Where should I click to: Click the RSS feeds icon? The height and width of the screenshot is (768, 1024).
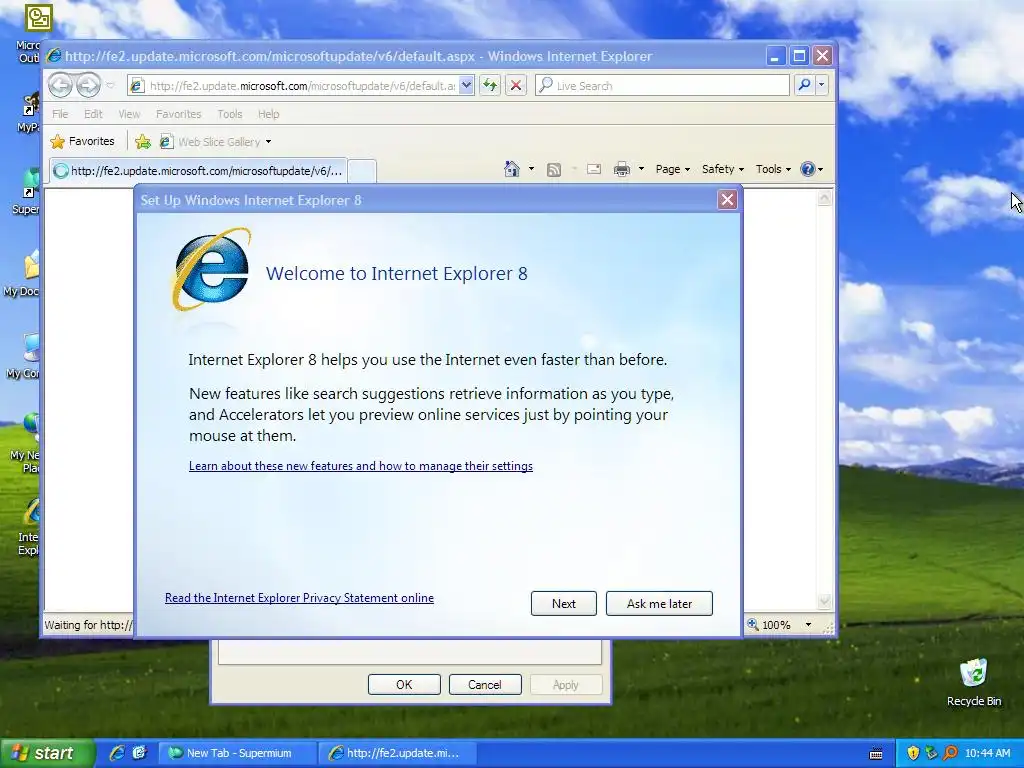coord(554,170)
